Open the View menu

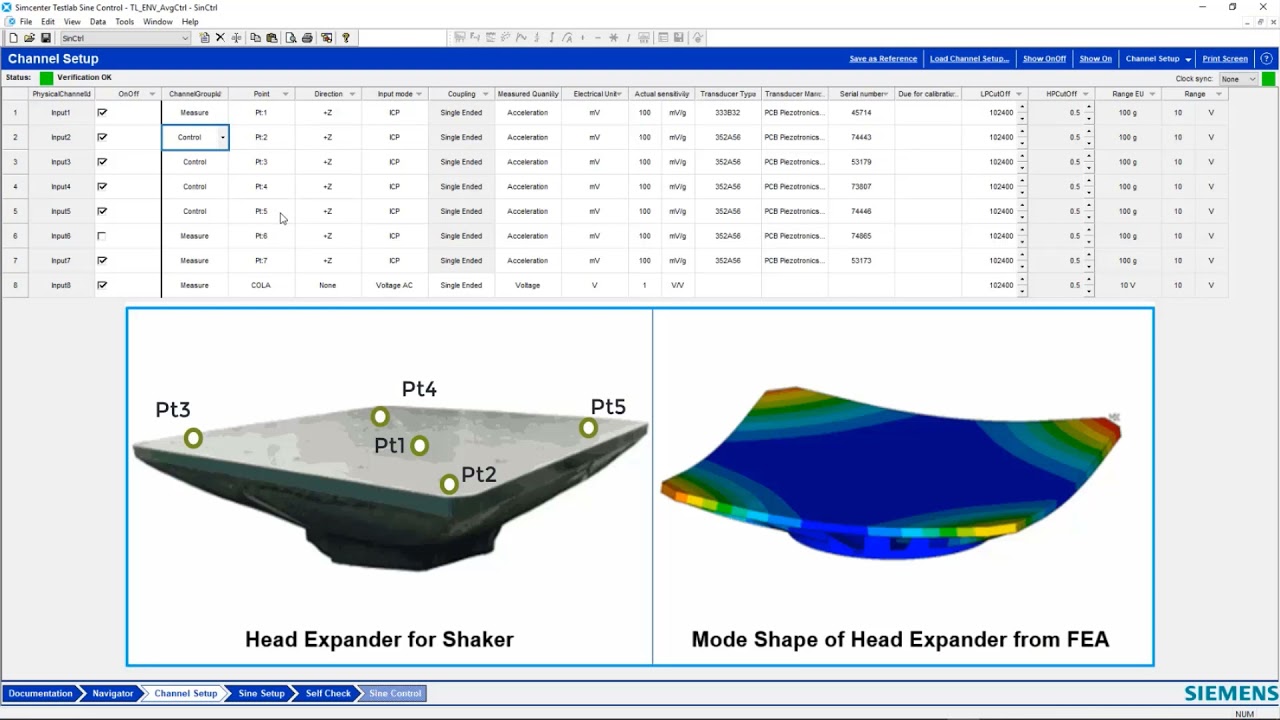[72, 21]
